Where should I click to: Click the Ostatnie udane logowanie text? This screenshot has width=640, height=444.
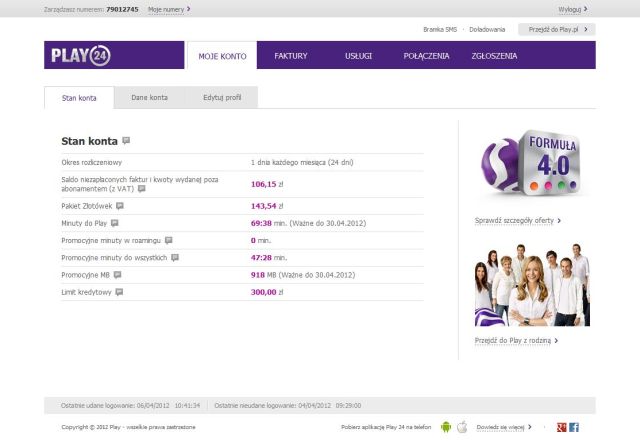tap(131, 405)
